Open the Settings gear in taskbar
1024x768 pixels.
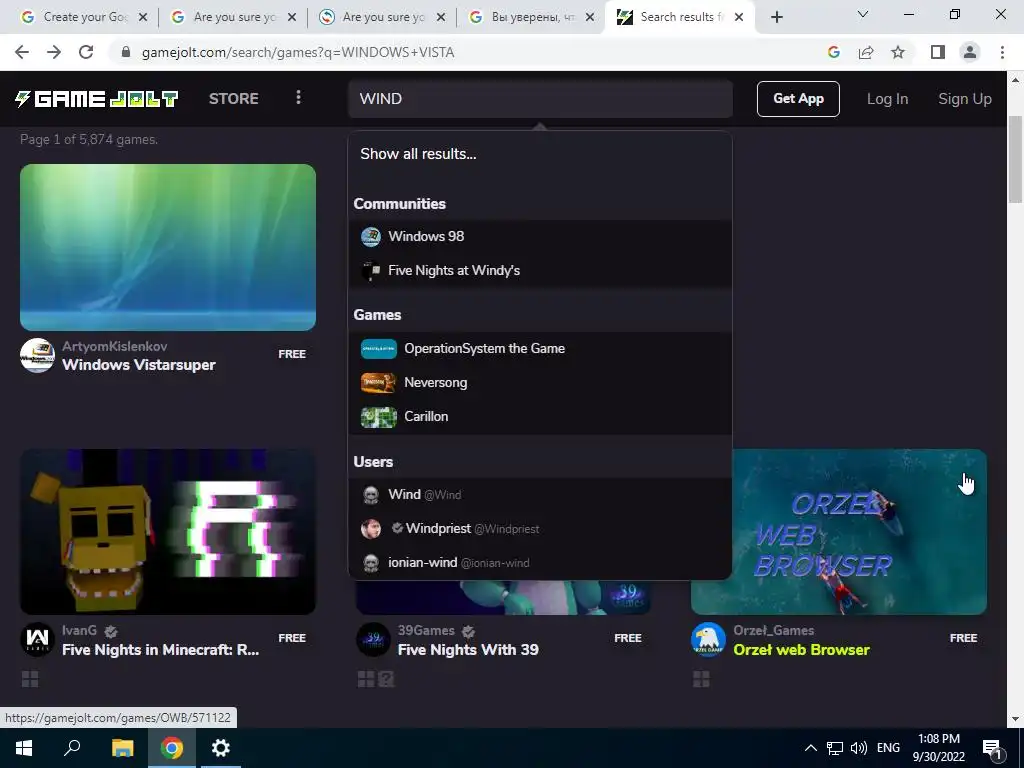point(221,748)
